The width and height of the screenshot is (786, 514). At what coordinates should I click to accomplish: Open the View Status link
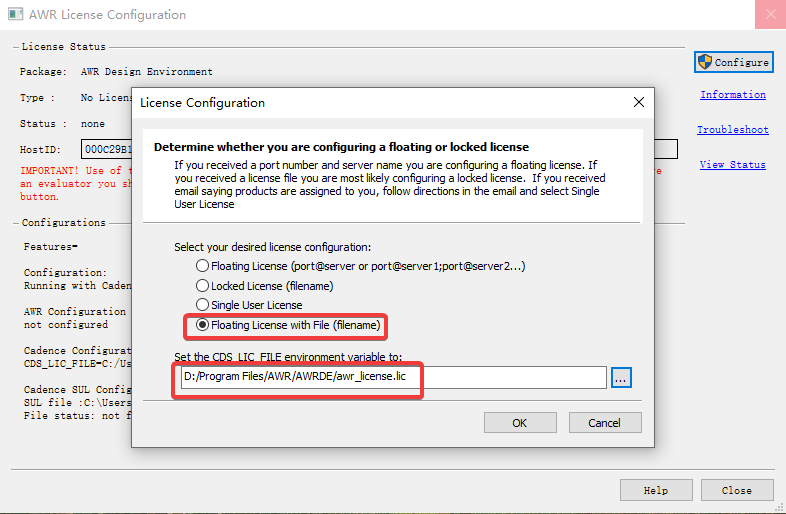tap(732, 164)
